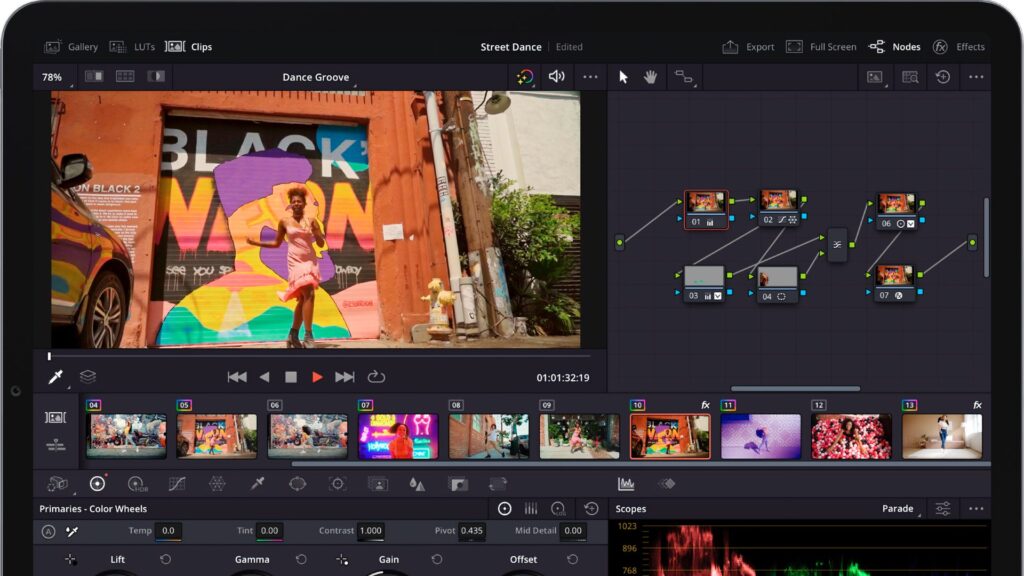Open the Power Window palette icon
The width and height of the screenshot is (1024, 576).
(x=297, y=484)
